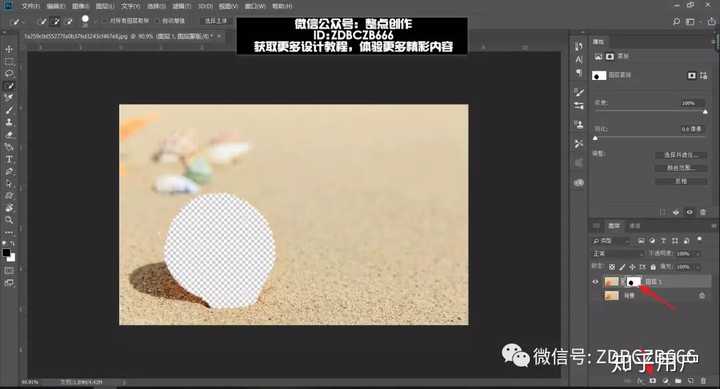Select background layer thumbnail
The height and width of the screenshot is (389, 720).
[611, 296]
